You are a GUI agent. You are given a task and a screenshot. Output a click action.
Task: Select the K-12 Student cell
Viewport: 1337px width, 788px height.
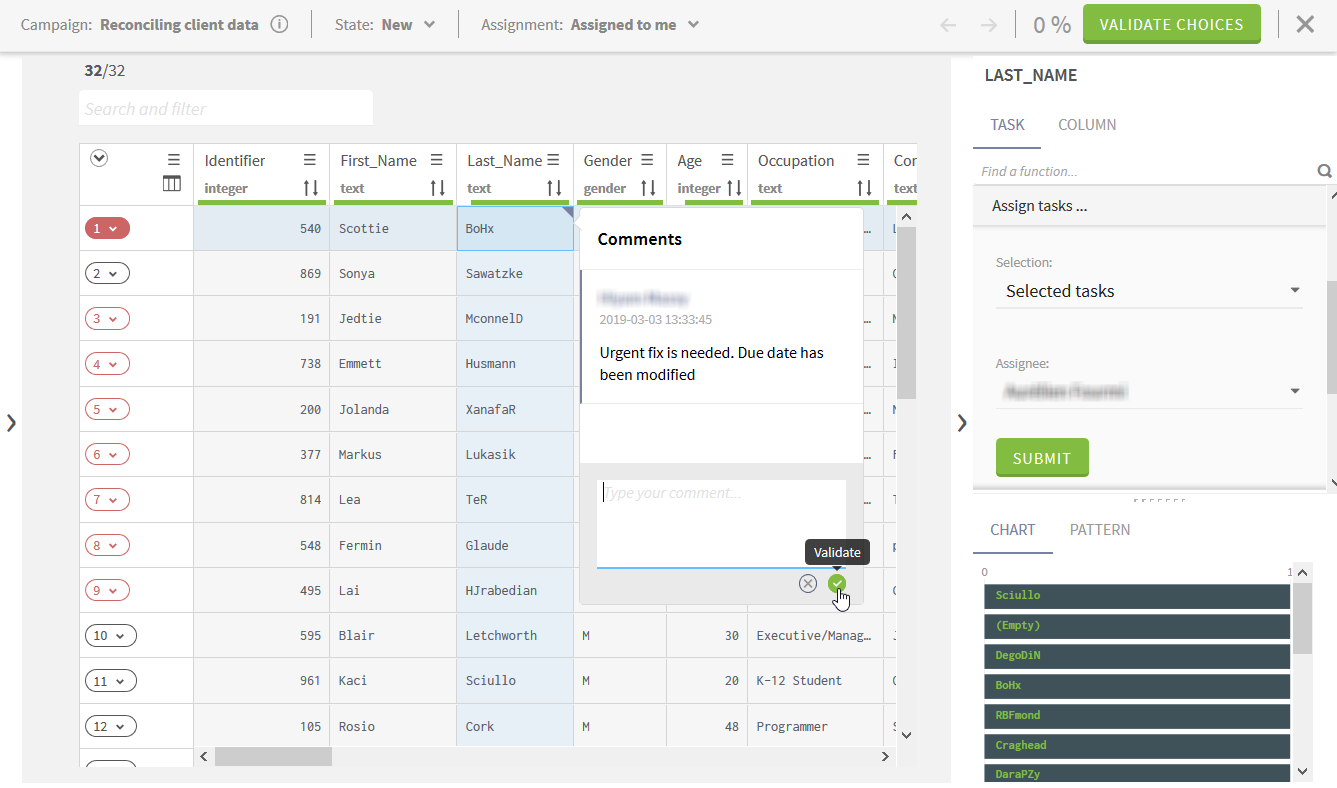click(x=815, y=681)
